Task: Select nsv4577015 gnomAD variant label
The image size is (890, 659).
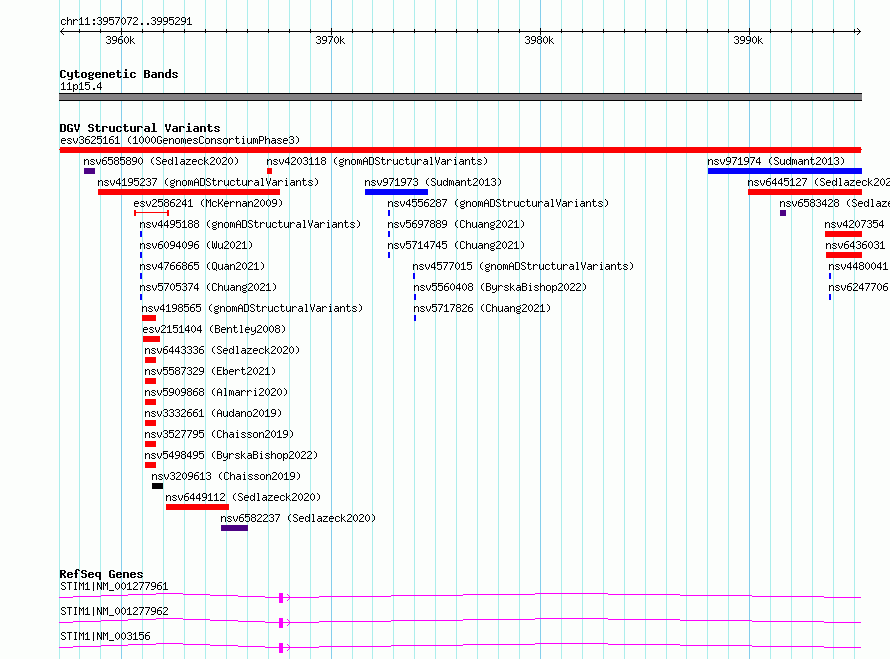Action: click(x=523, y=266)
